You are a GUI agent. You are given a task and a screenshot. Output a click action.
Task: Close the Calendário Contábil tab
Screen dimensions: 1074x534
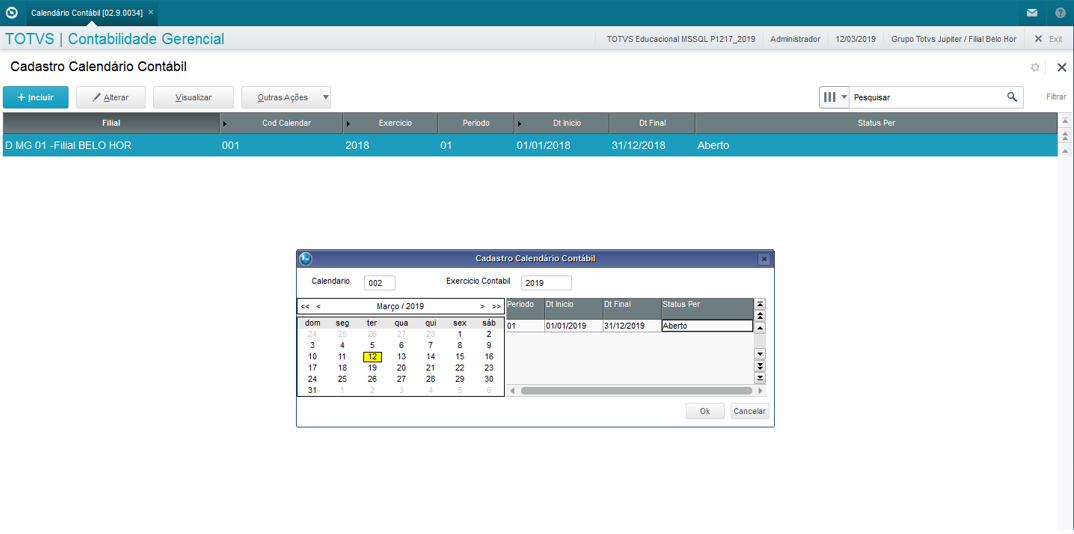[151, 12]
